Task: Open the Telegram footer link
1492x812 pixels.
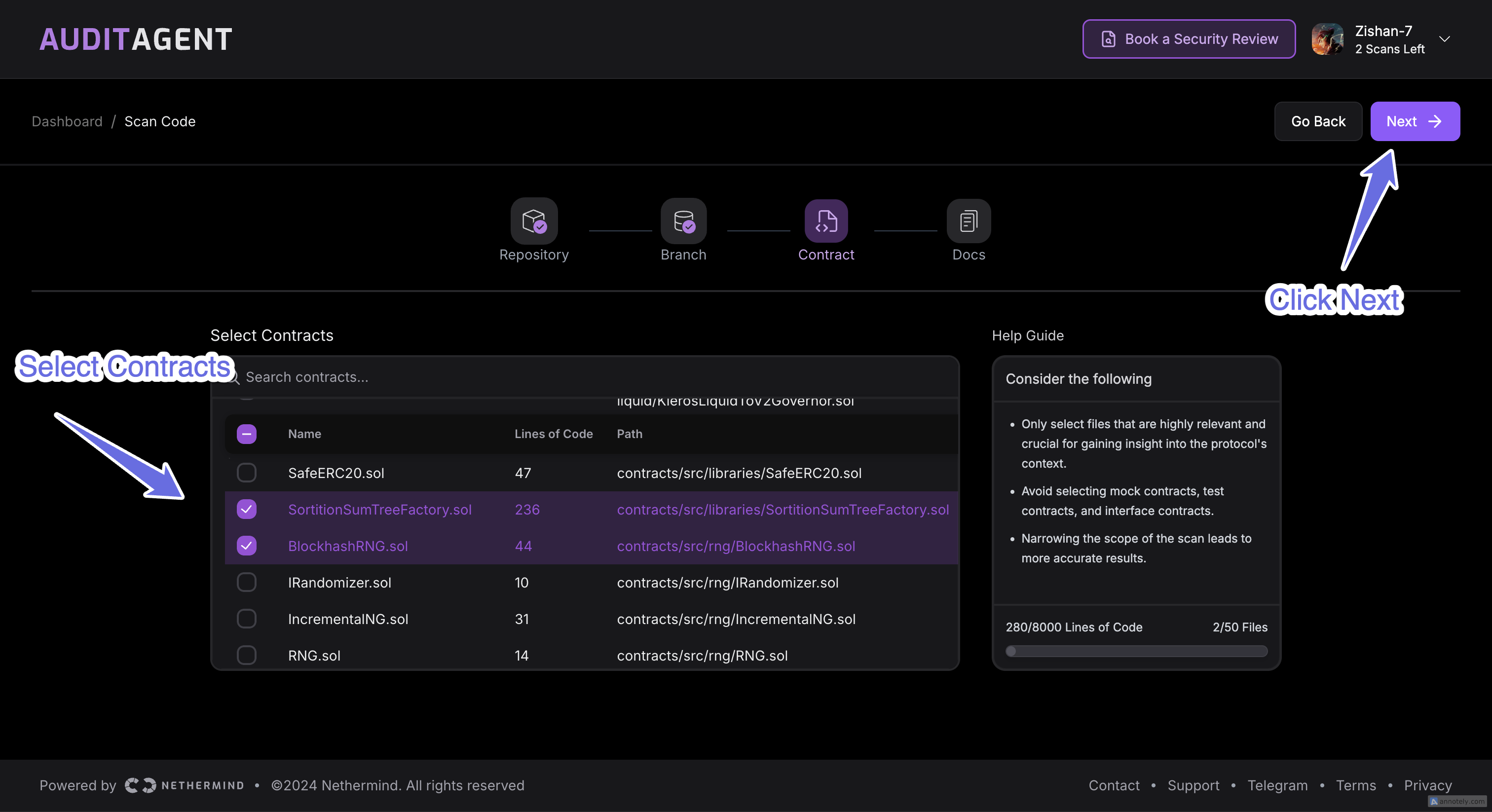Action: coord(1277,785)
